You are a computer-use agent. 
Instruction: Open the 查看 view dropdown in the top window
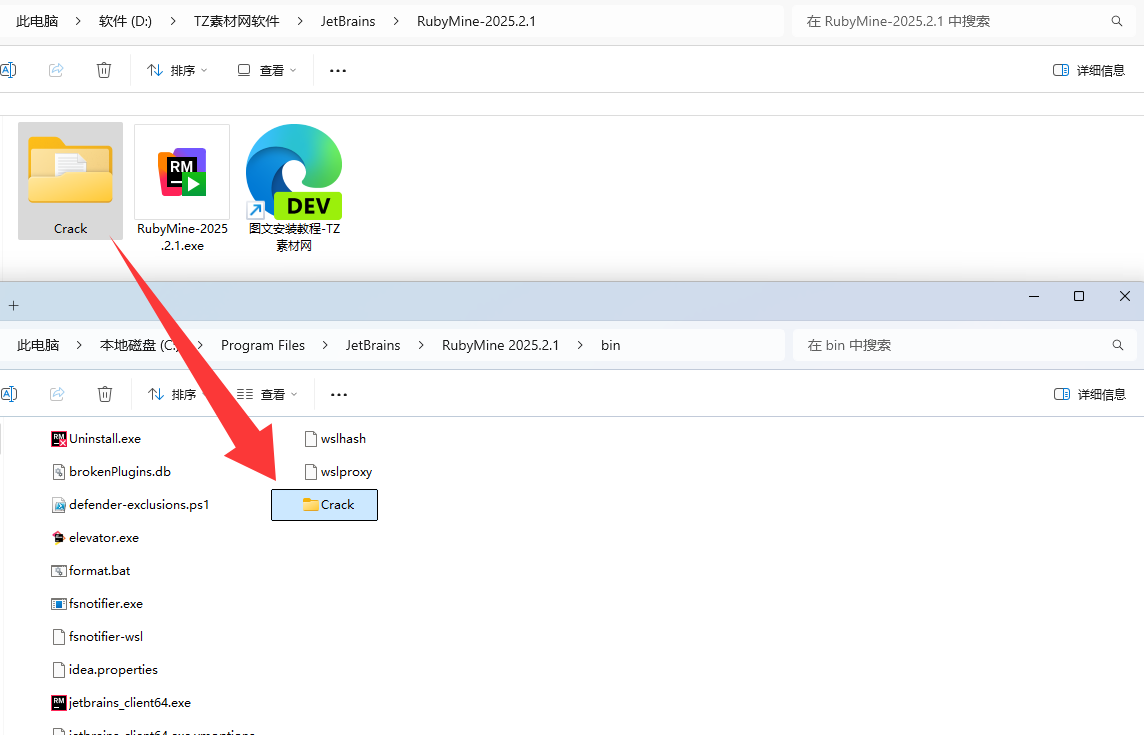pos(267,70)
